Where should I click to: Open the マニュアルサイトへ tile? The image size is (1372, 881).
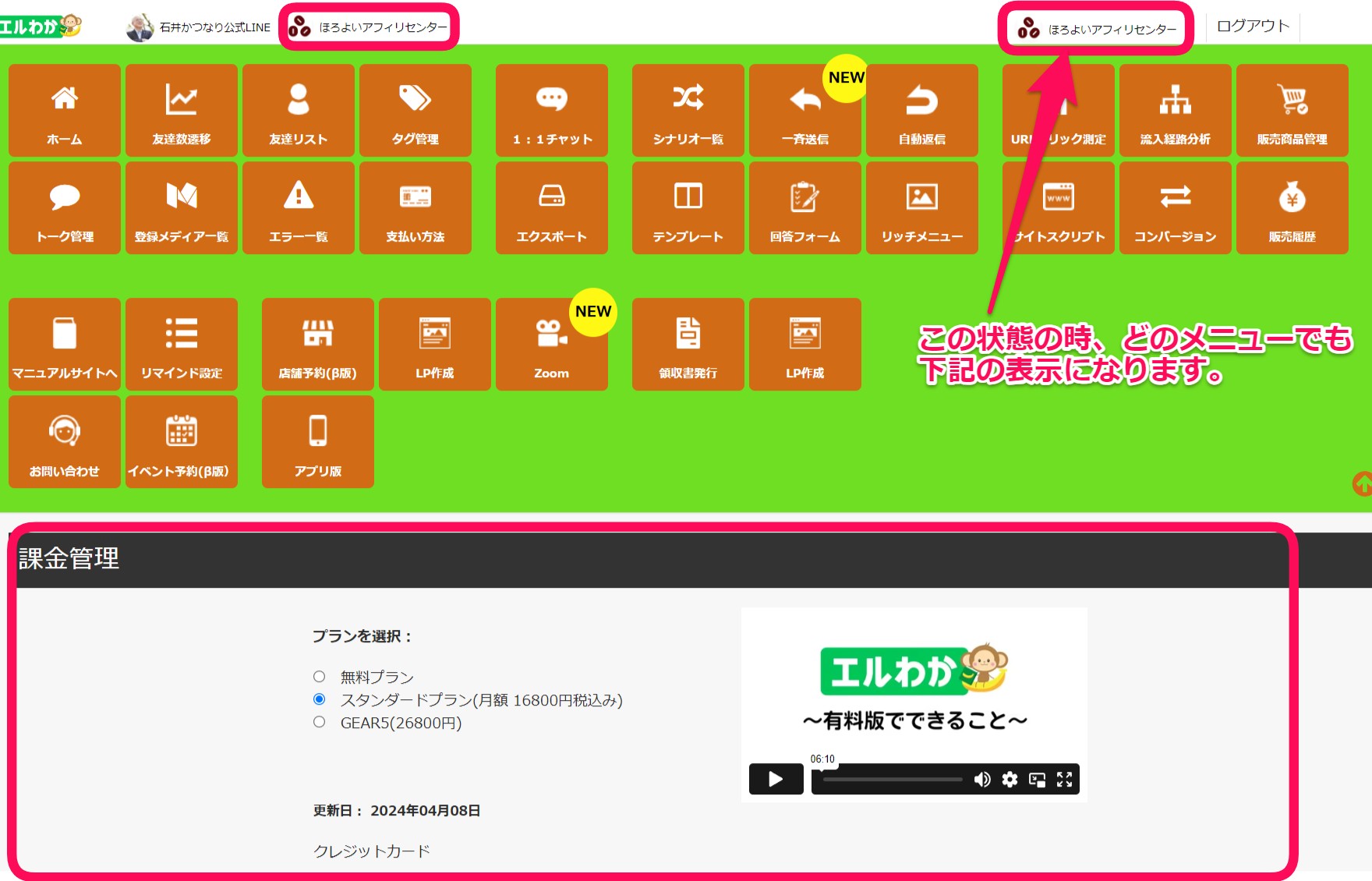65,345
